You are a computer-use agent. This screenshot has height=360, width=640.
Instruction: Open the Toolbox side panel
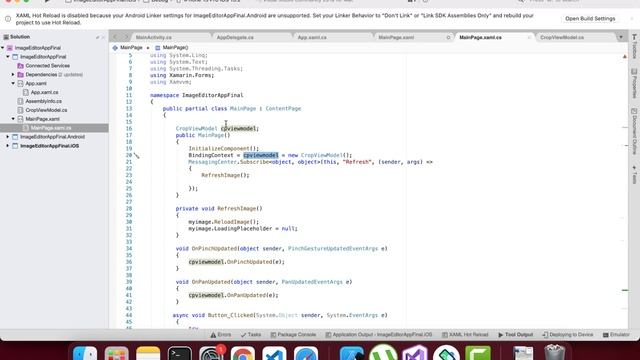tap(634, 46)
